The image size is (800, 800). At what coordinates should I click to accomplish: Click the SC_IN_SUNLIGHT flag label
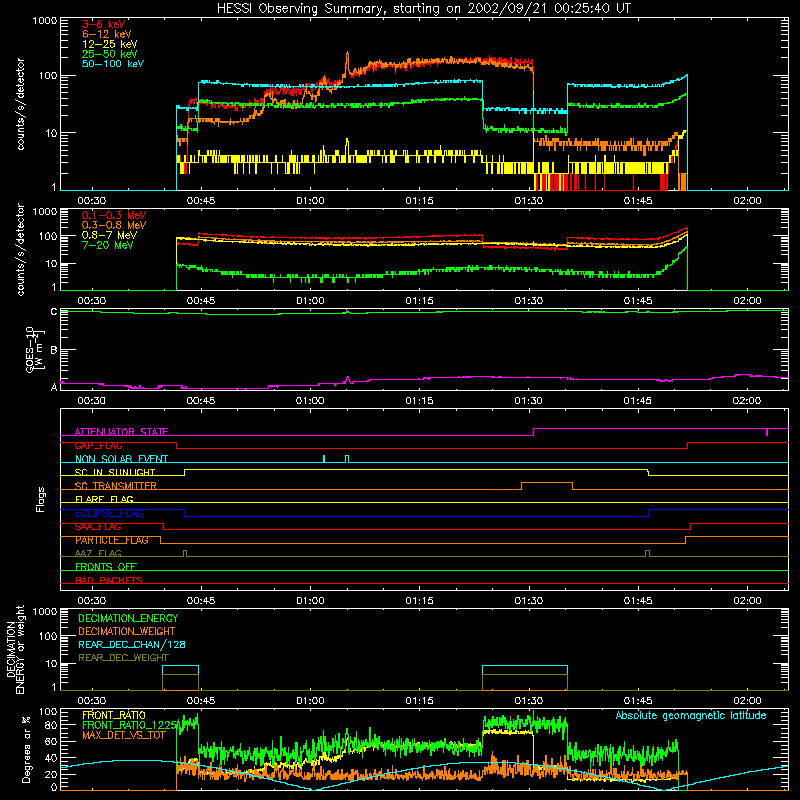tap(115, 472)
